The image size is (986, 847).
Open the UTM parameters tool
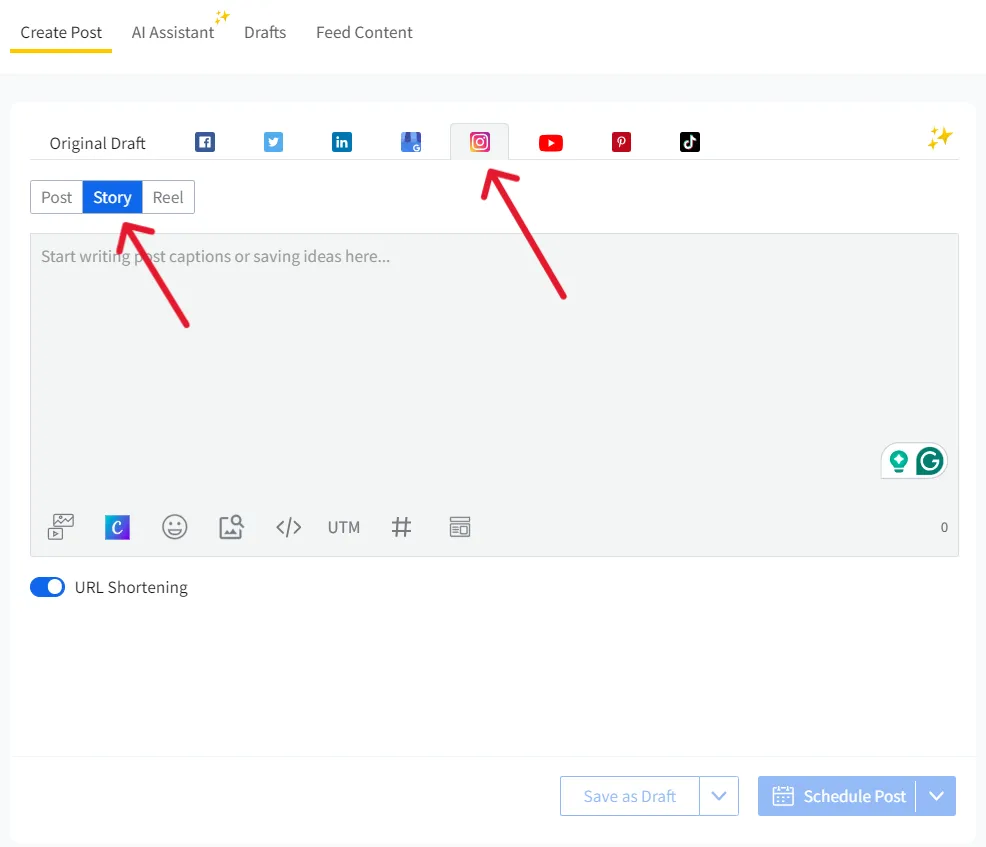click(x=343, y=527)
